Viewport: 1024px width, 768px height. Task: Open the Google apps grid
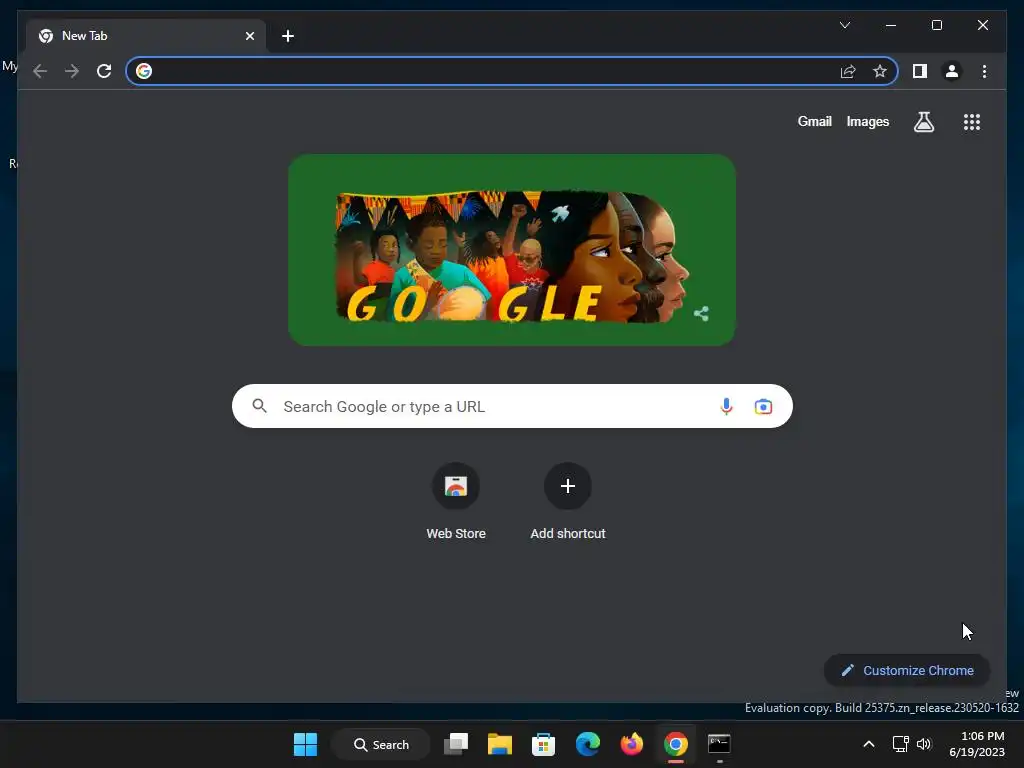(972, 122)
